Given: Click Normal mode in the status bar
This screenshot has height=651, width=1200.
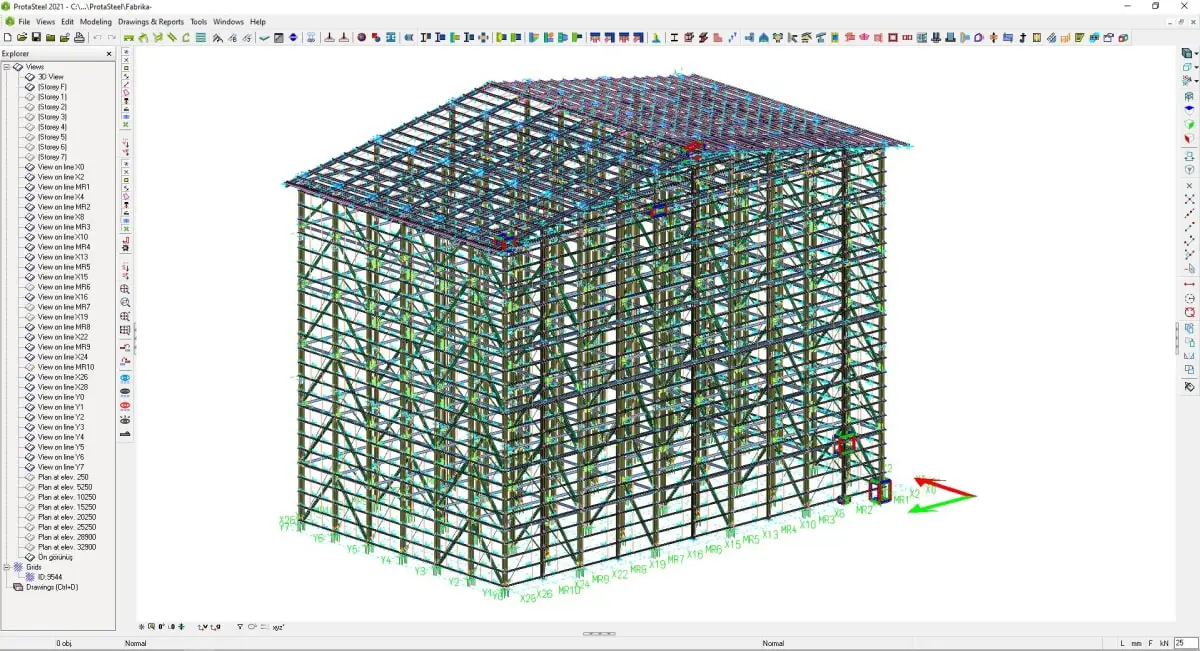Looking at the screenshot, I should tap(136, 643).
